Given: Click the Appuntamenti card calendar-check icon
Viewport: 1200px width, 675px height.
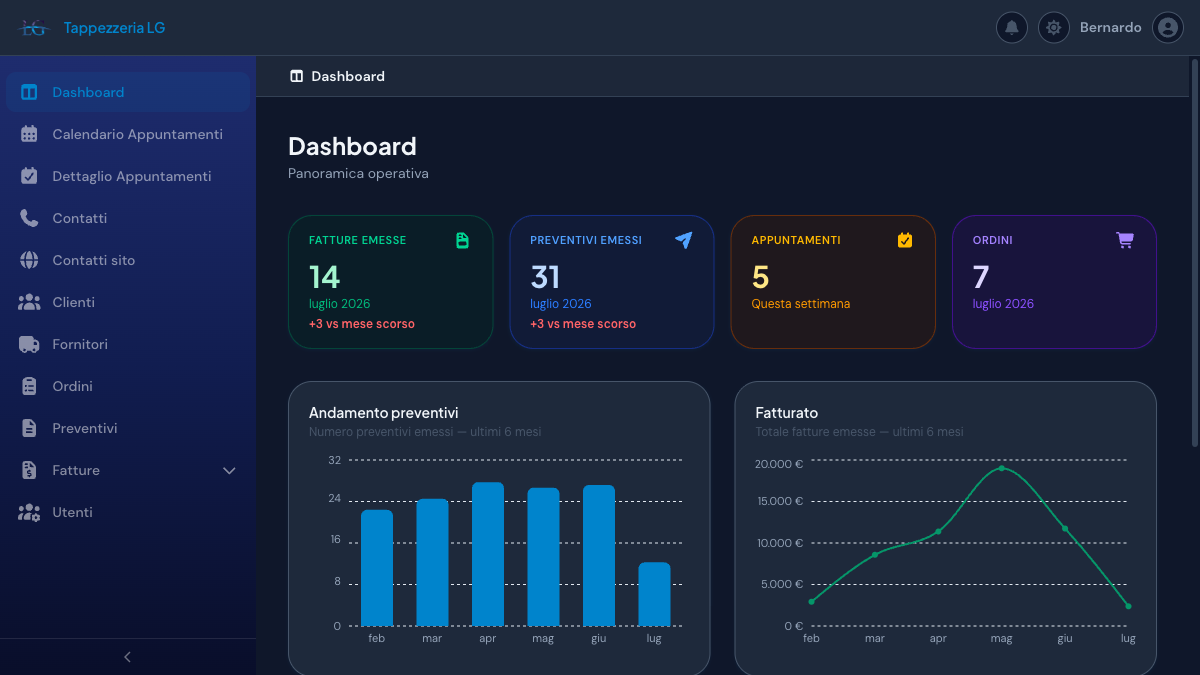Looking at the screenshot, I should pyautogui.click(x=905, y=240).
